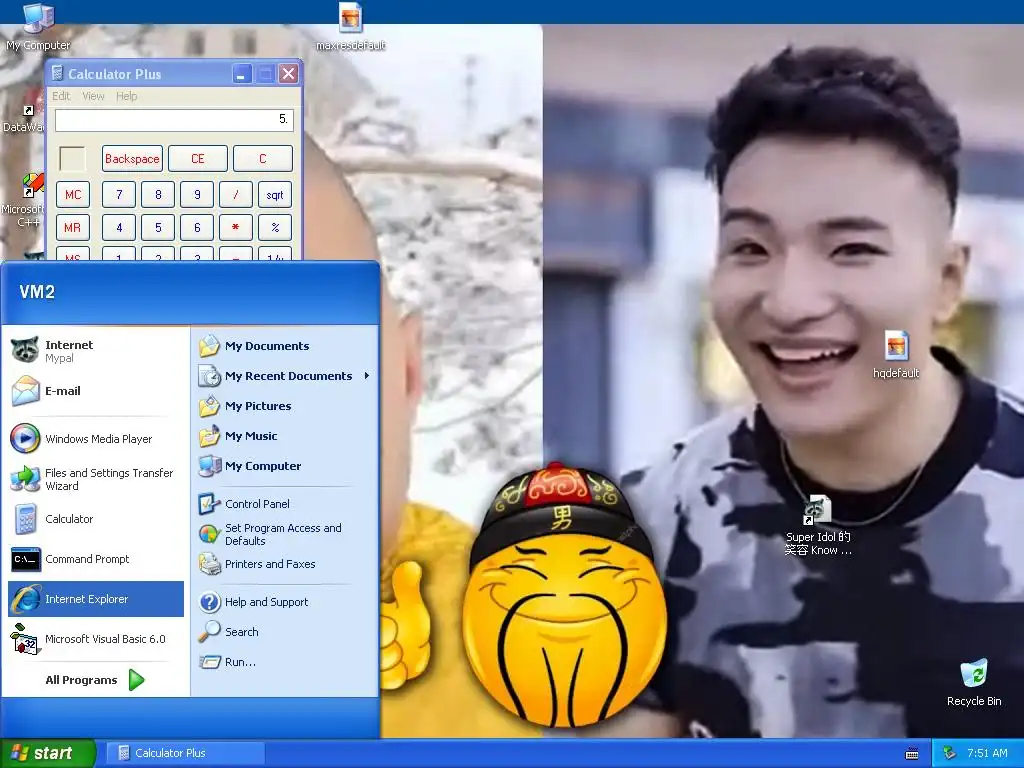The width and height of the screenshot is (1024, 768).
Task: Click calculator digit 5 button
Action: coord(158,227)
